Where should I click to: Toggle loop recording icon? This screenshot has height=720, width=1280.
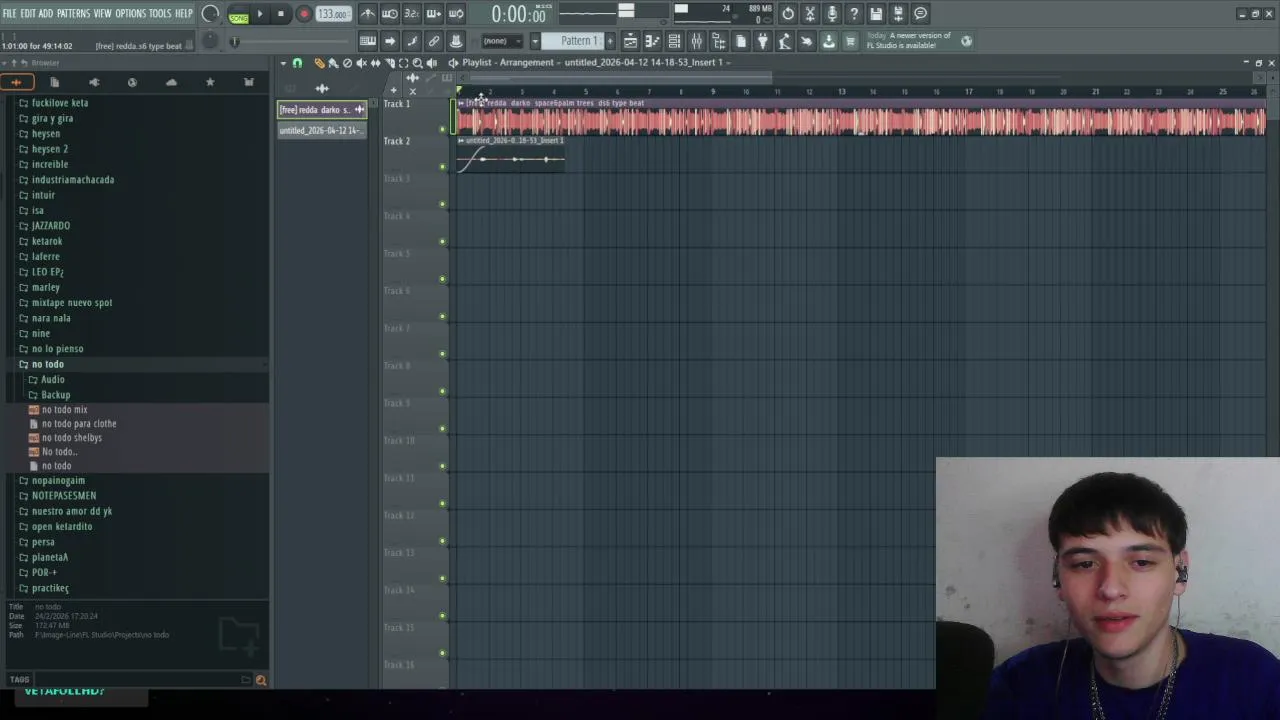456,14
